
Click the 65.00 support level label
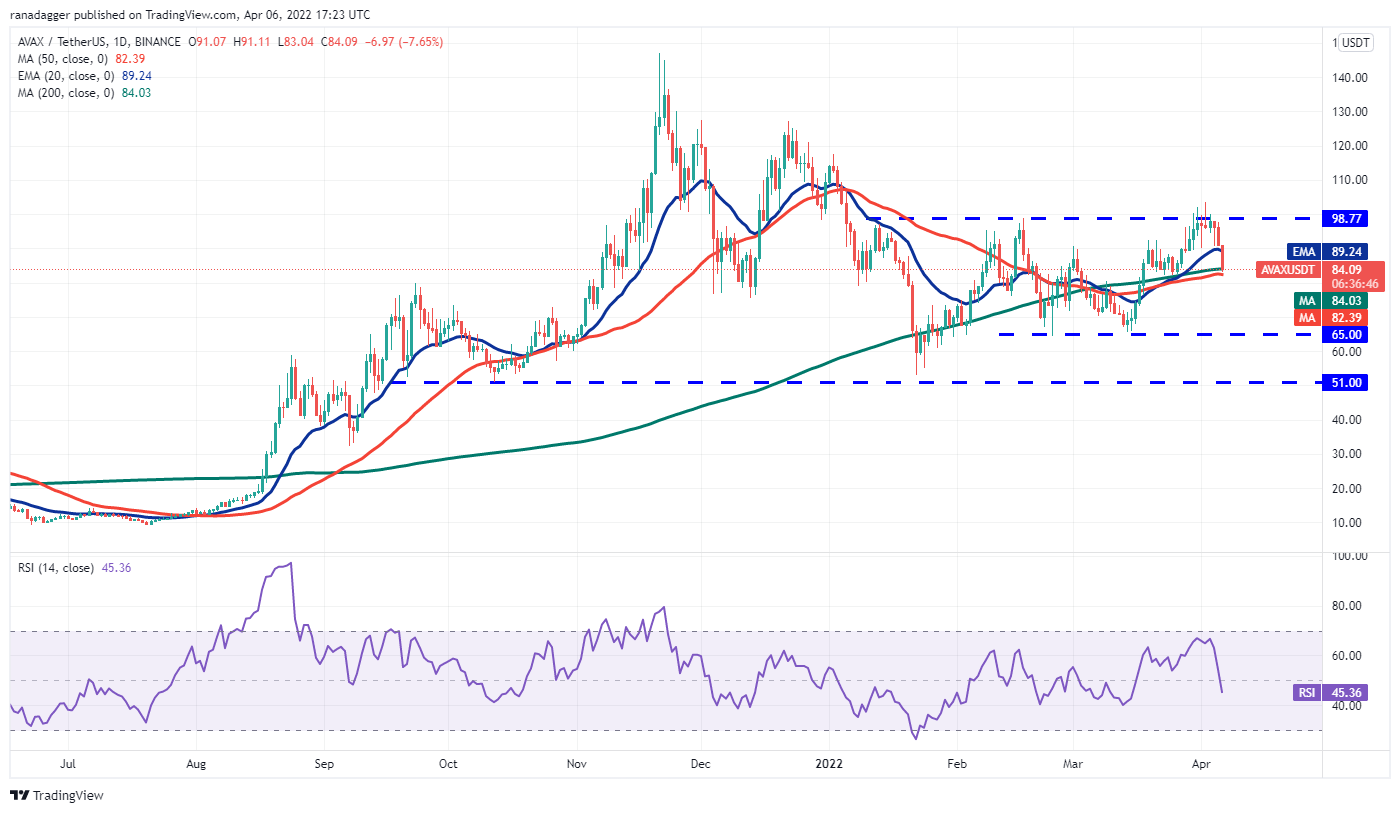(1342, 334)
